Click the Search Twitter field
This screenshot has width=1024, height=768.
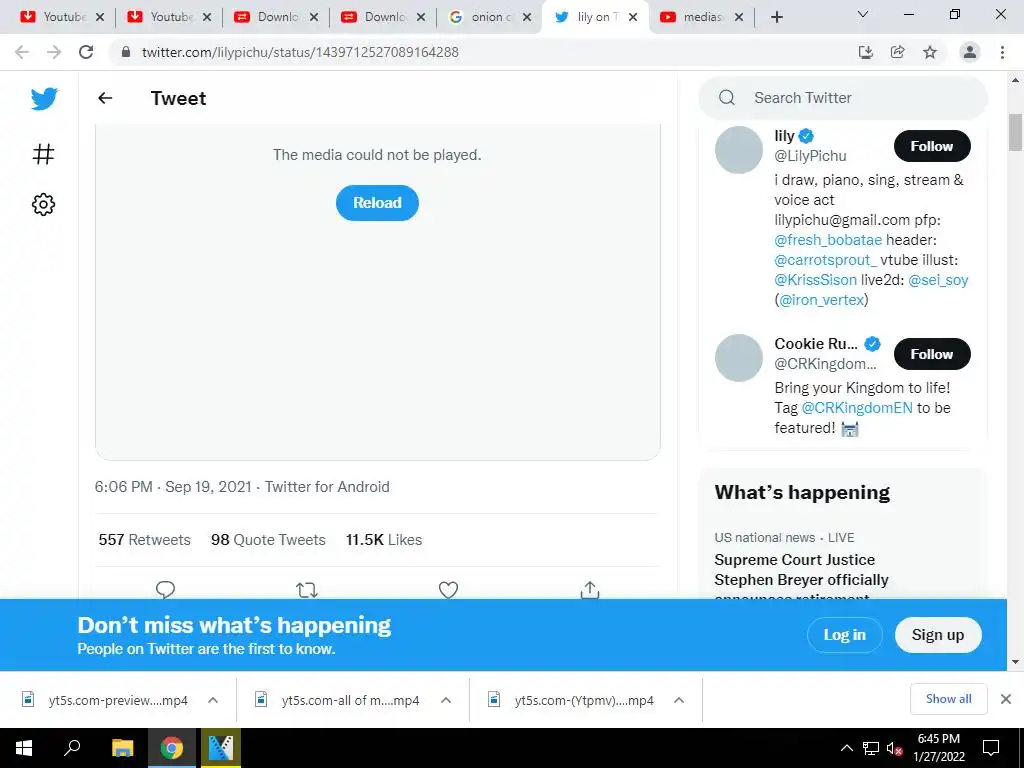(x=842, y=98)
